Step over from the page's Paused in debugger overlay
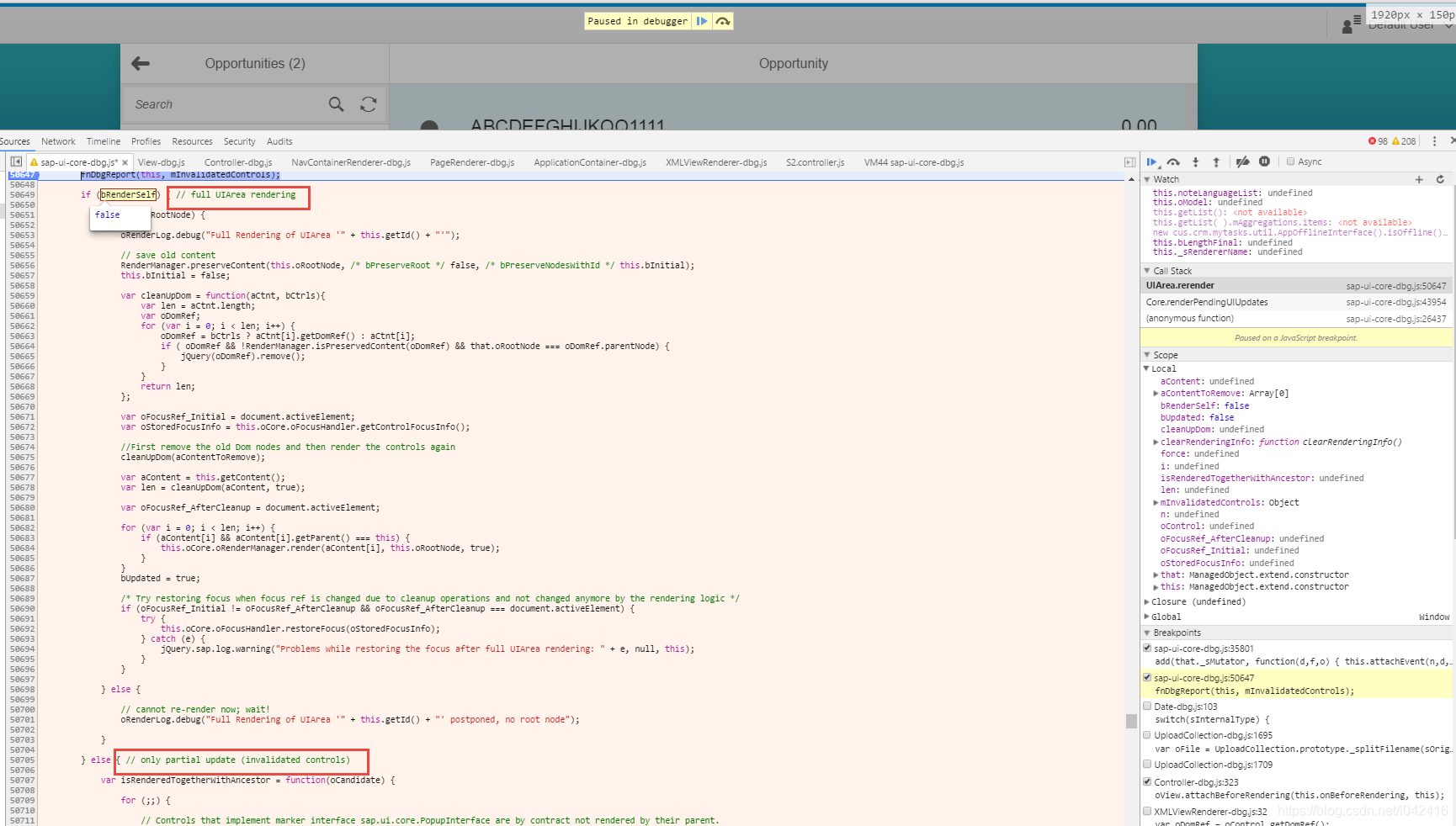Viewport: 1456px width, 826px height. pos(723,21)
